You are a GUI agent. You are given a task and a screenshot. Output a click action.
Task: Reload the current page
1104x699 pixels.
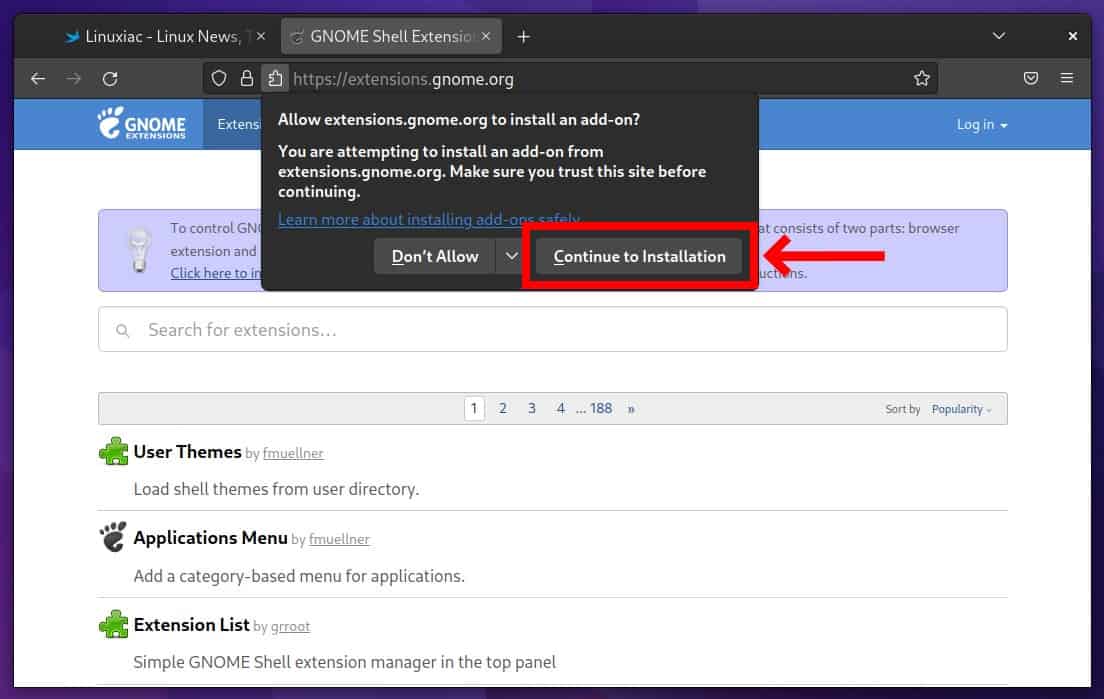coord(110,78)
